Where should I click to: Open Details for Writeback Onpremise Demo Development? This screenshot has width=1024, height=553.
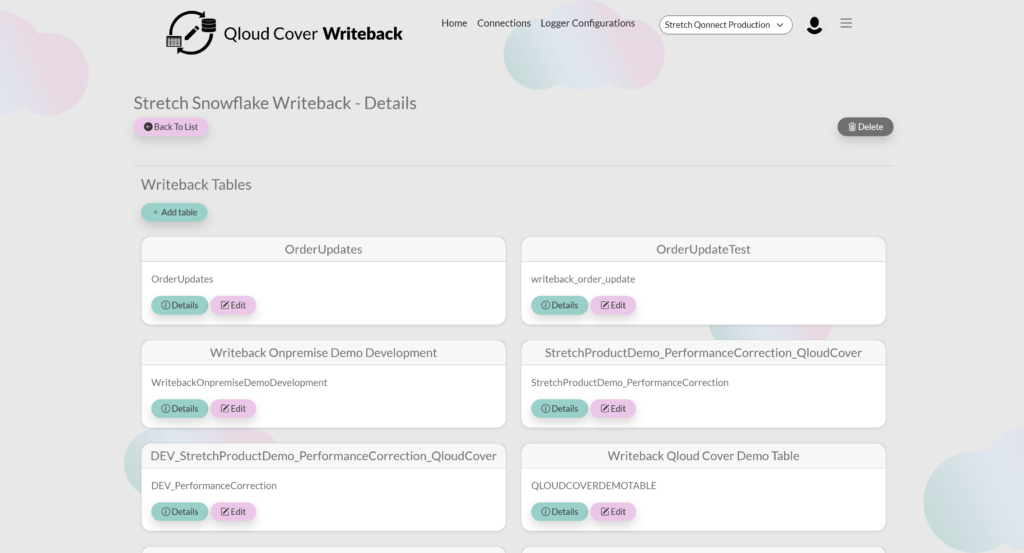tap(180, 409)
